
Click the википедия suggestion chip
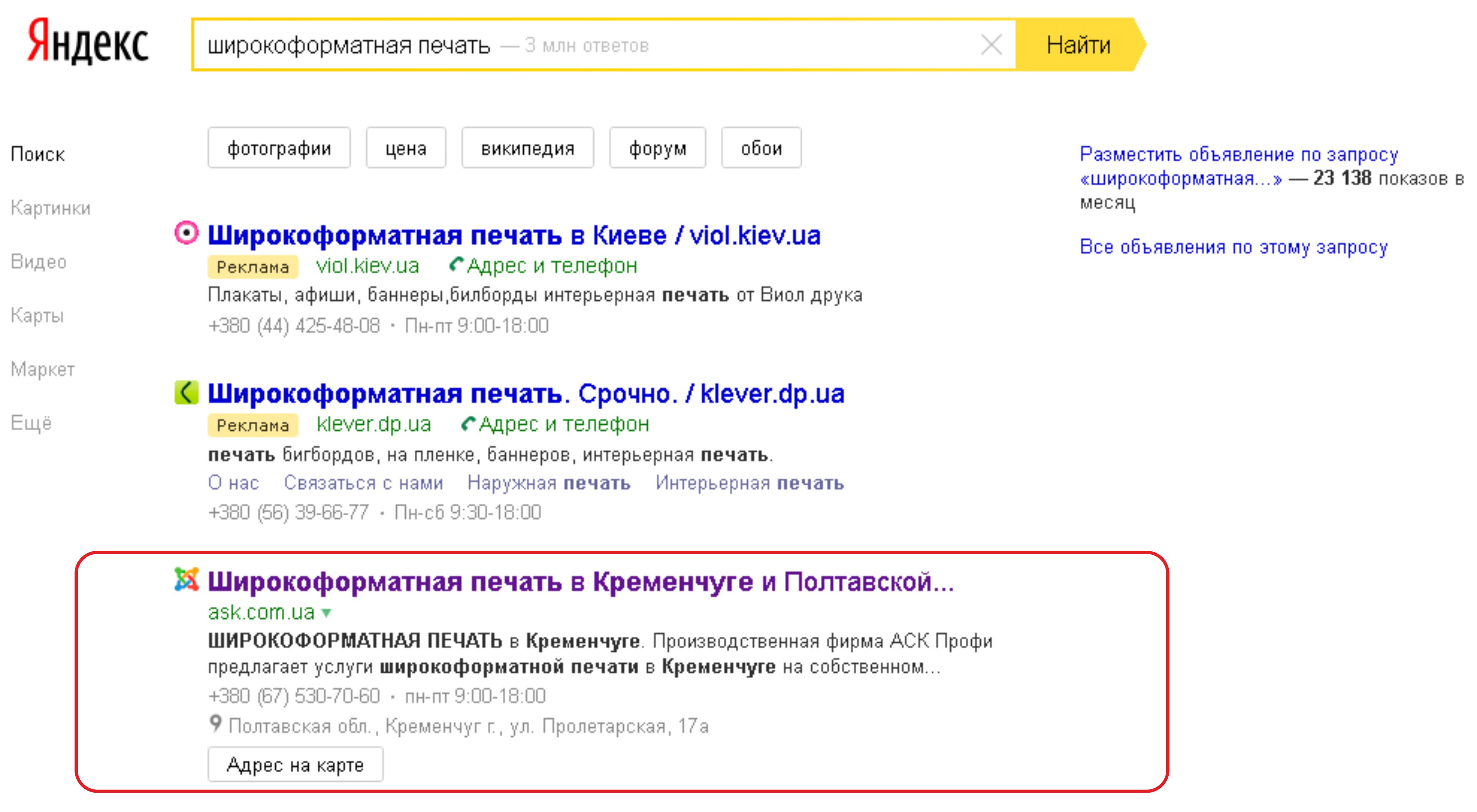[x=527, y=148]
